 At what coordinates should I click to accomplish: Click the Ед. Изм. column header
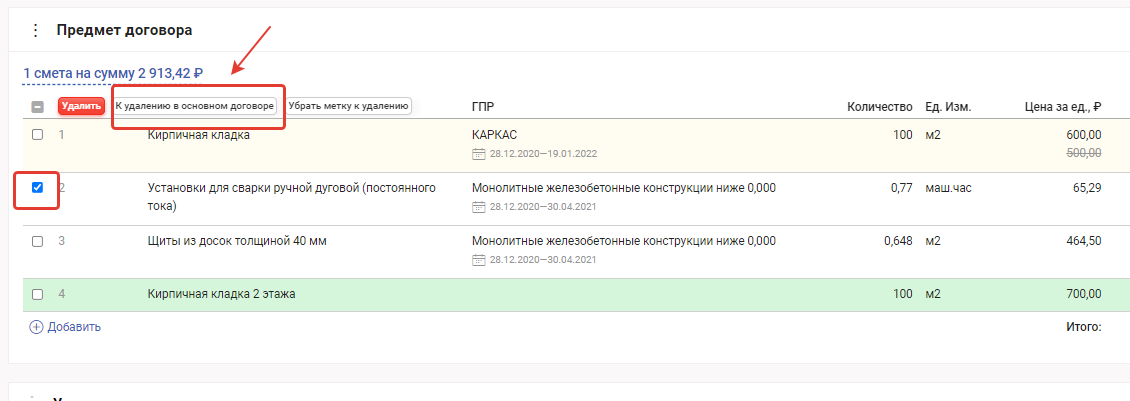[x=948, y=106]
